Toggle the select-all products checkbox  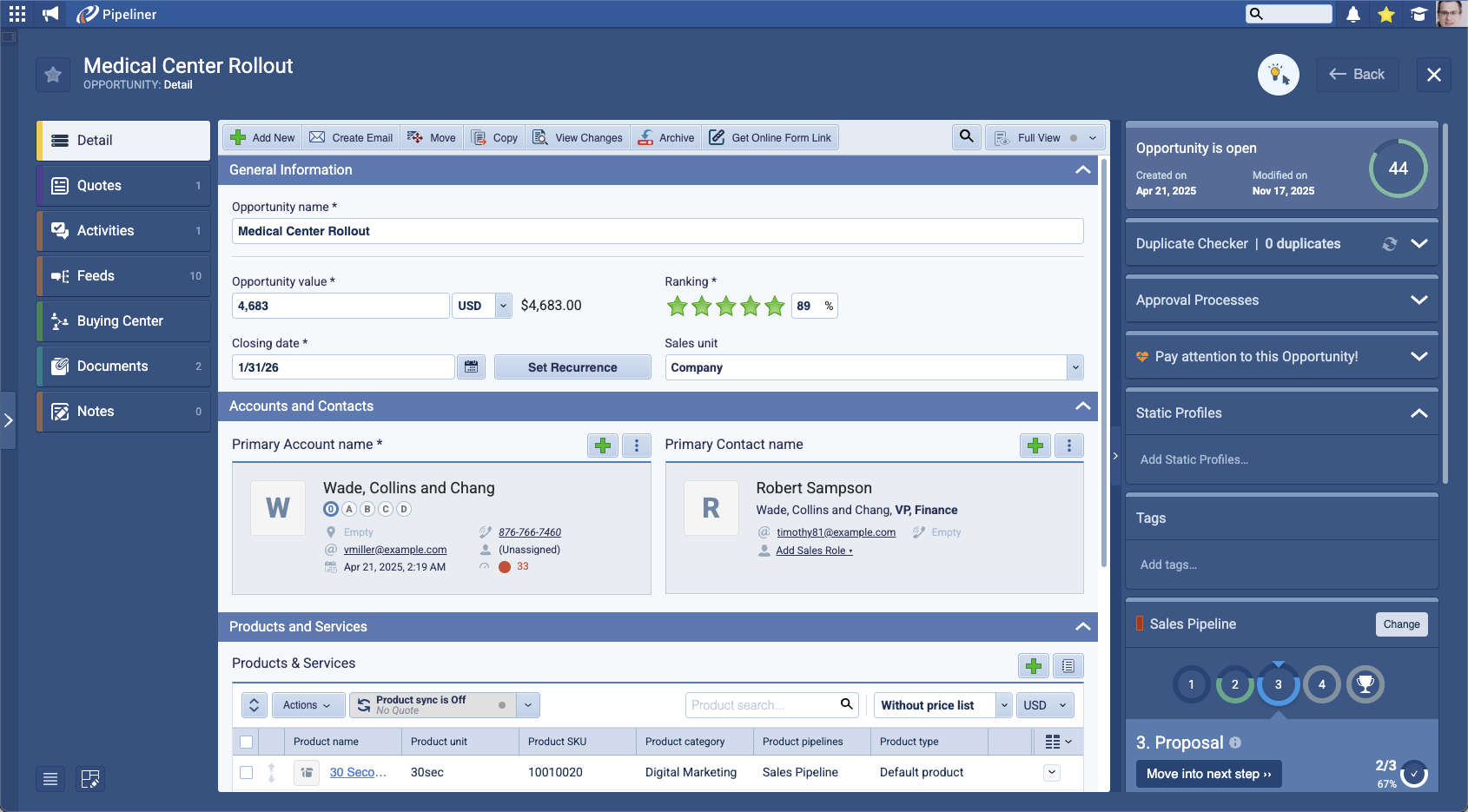[247, 742]
